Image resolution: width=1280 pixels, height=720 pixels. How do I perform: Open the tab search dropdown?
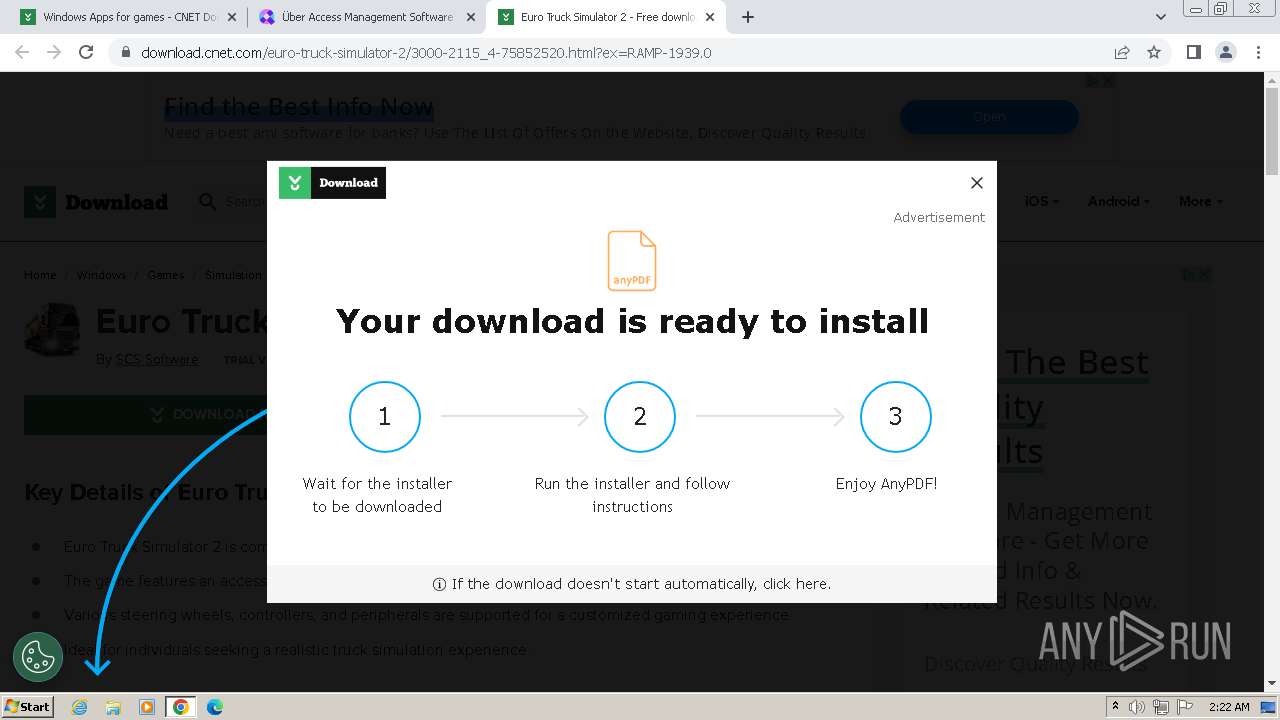[1160, 17]
